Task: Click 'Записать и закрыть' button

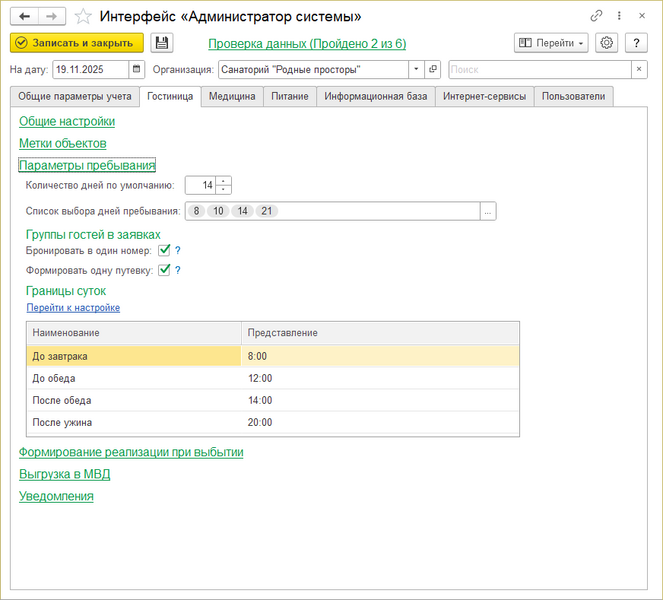Action: pyautogui.click(x=77, y=43)
